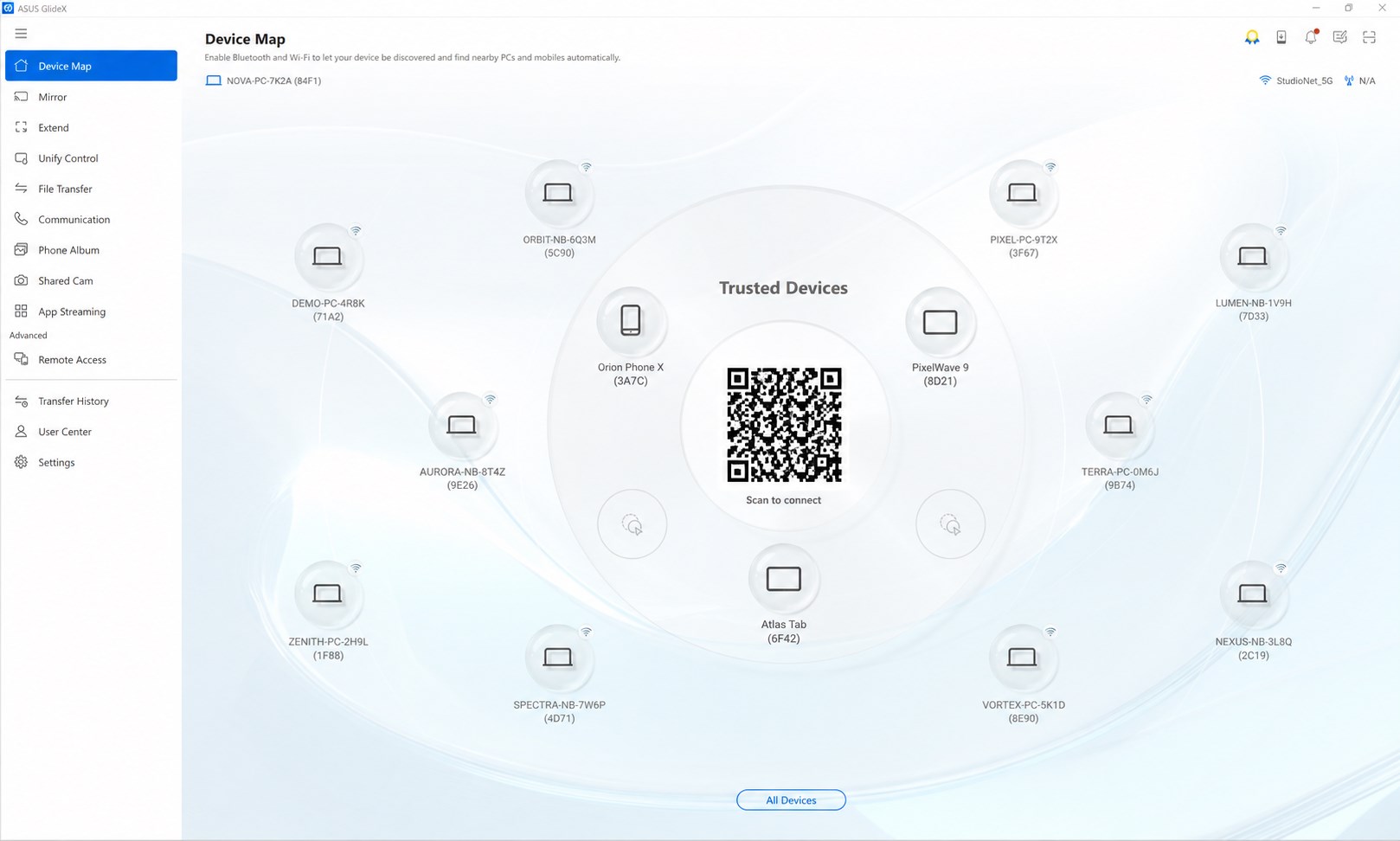1400x841 pixels.
Task: Open Shared Cam section
Action: point(91,281)
